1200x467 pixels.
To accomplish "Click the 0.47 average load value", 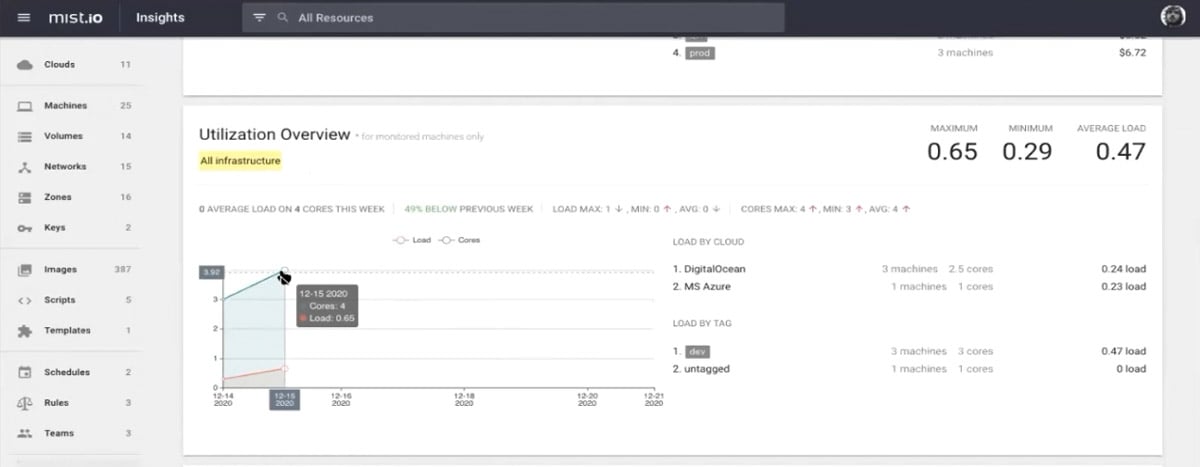I will click(1120, 152).
